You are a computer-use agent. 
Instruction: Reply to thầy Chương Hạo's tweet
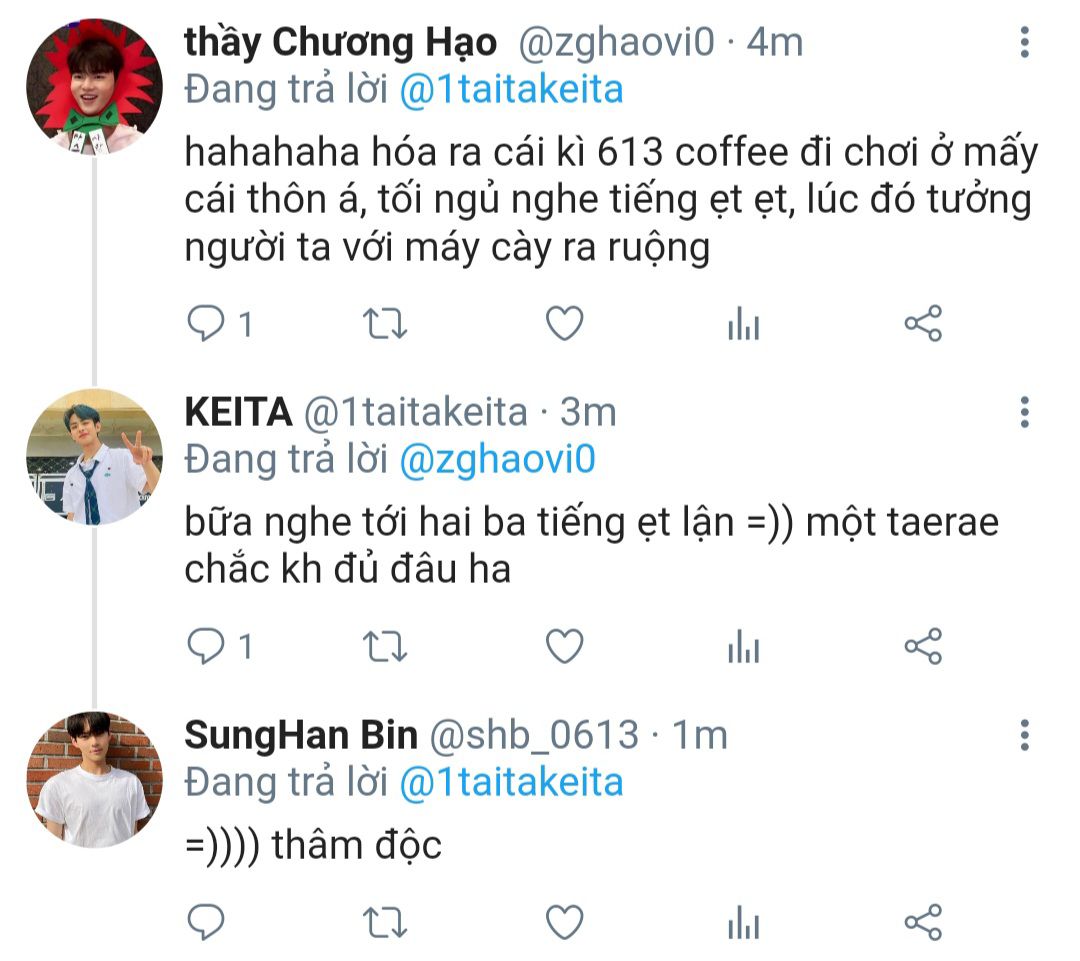206,323
